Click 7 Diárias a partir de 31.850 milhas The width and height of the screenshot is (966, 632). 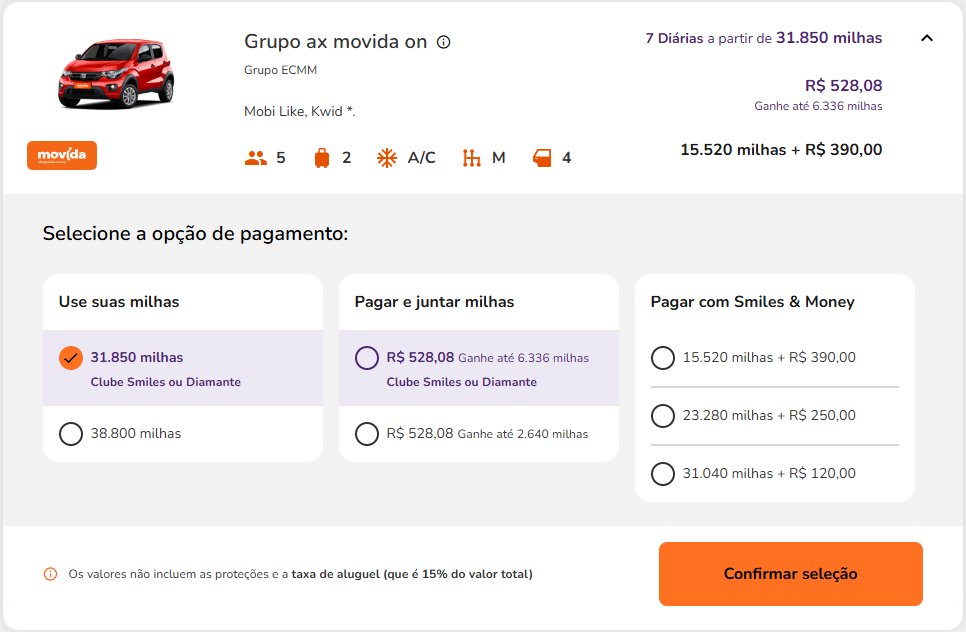point(763,38)
